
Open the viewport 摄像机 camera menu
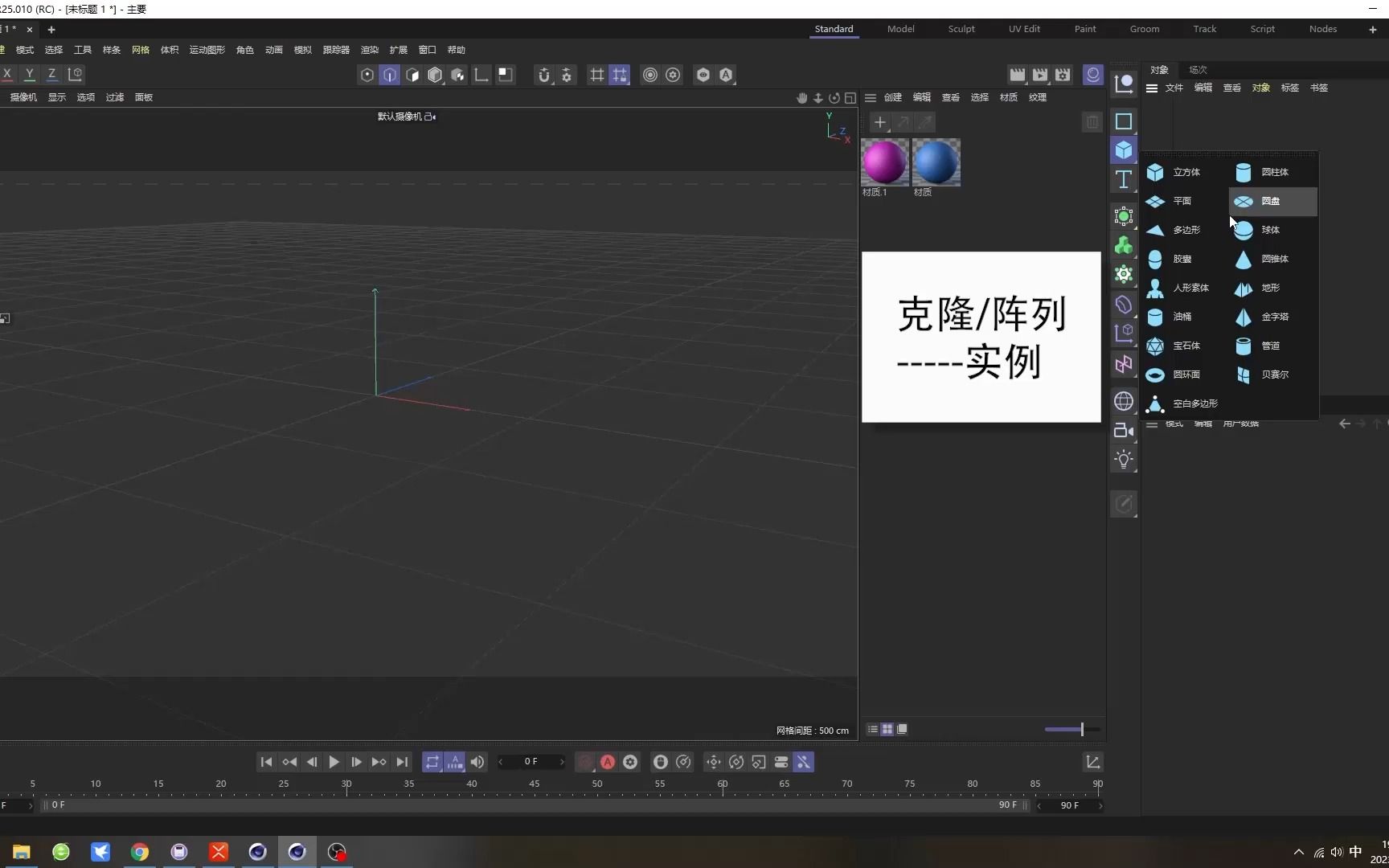coord(23,97)
